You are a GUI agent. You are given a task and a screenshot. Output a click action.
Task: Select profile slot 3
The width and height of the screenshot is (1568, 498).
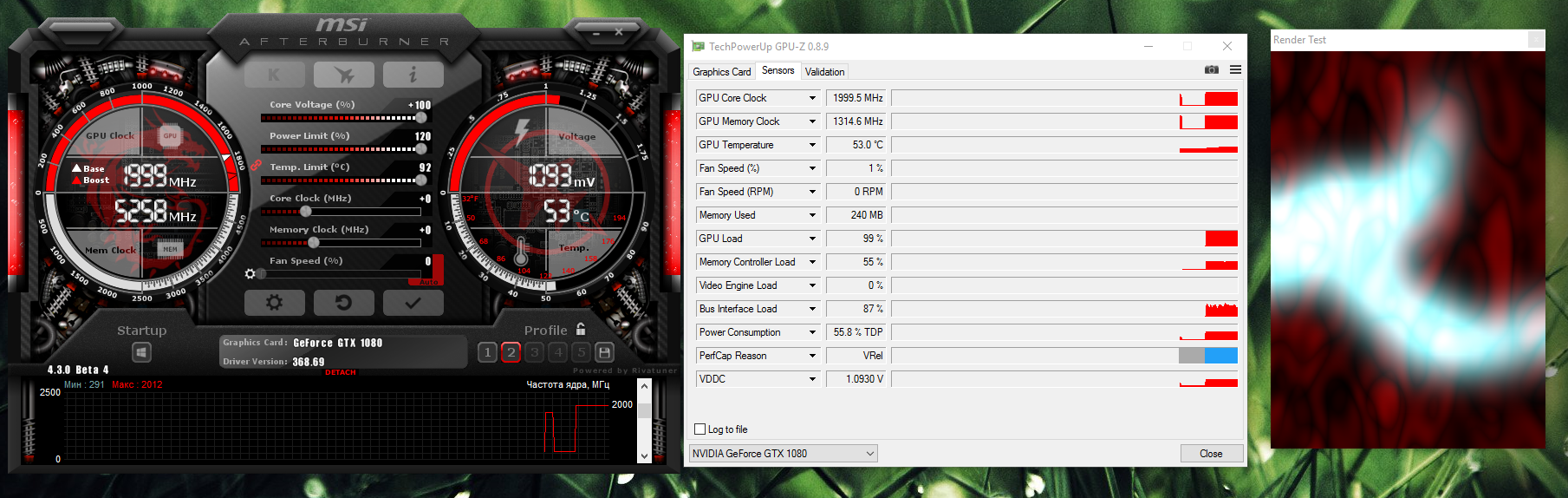534,352
